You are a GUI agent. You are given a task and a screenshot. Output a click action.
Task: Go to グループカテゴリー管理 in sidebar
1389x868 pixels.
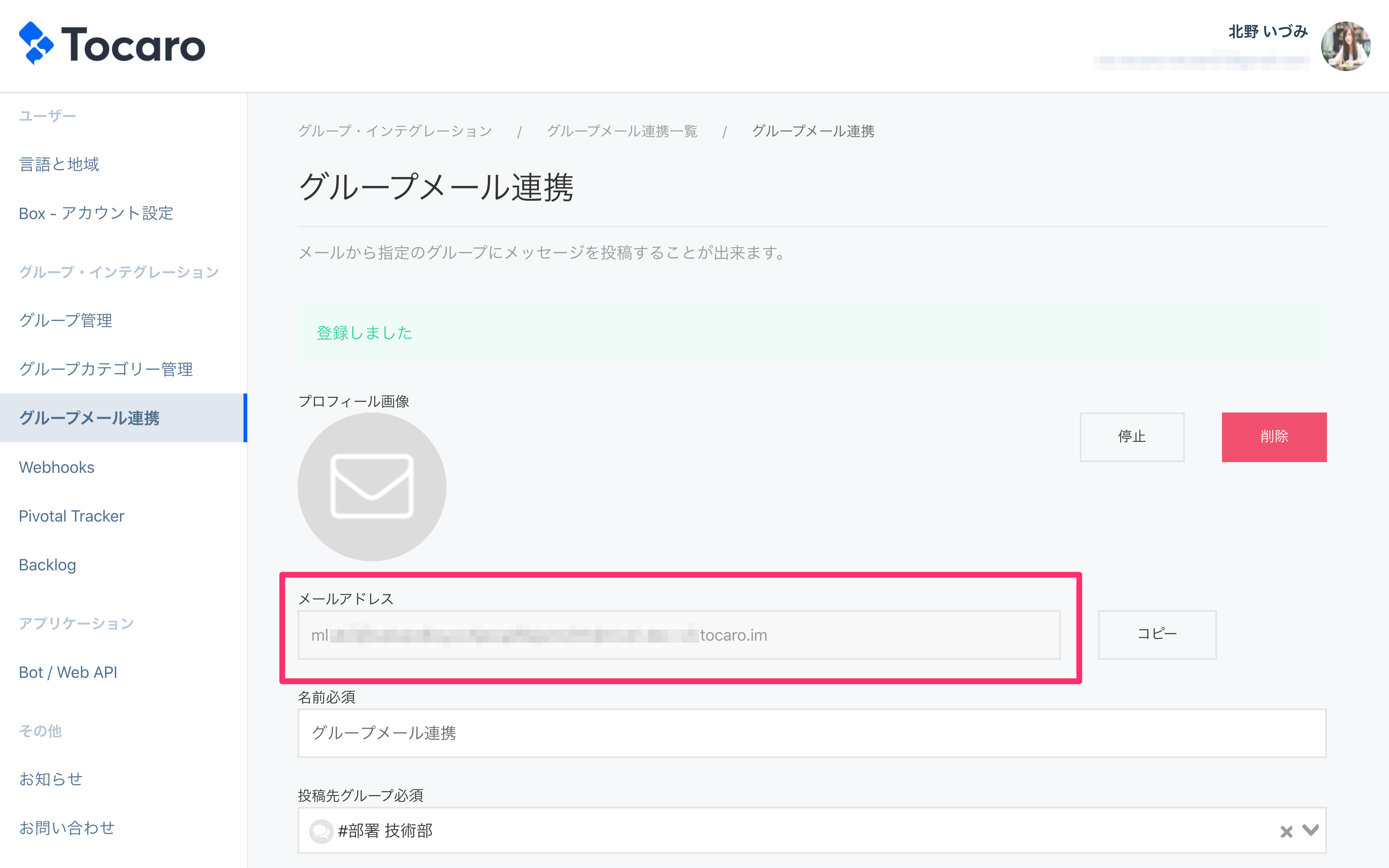point(105,369)
